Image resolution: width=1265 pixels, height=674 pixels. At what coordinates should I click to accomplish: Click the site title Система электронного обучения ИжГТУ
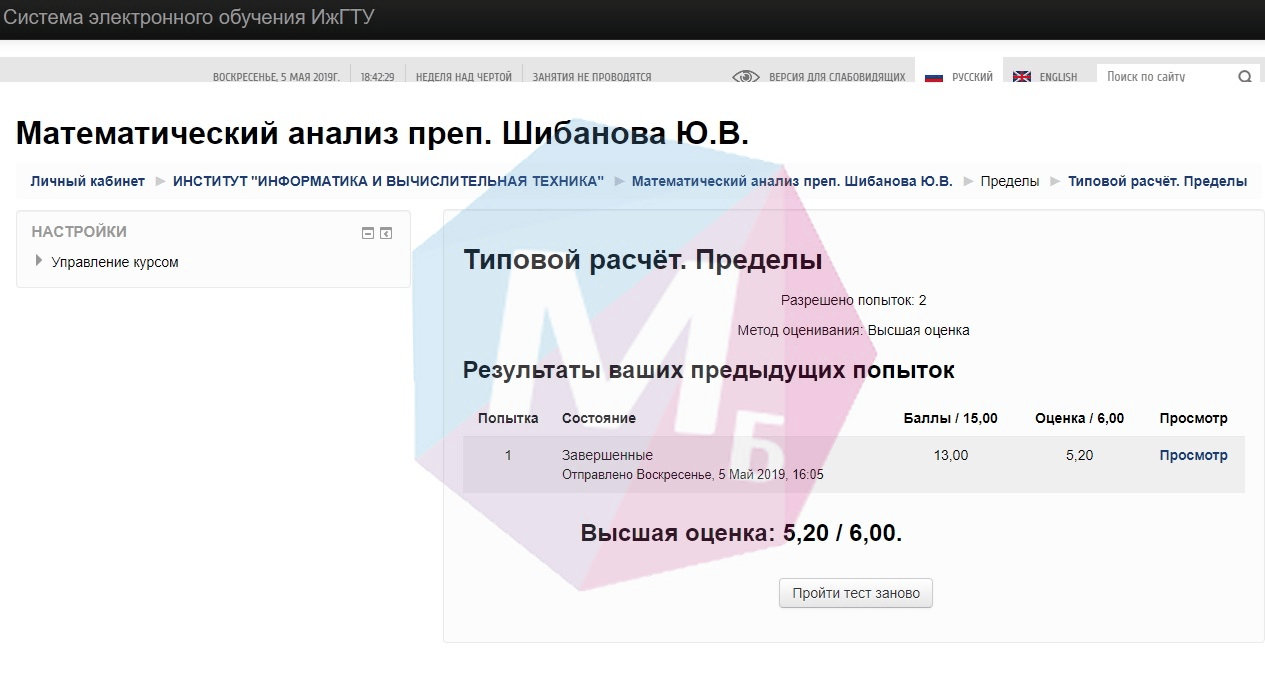click(x=189, y=18)
